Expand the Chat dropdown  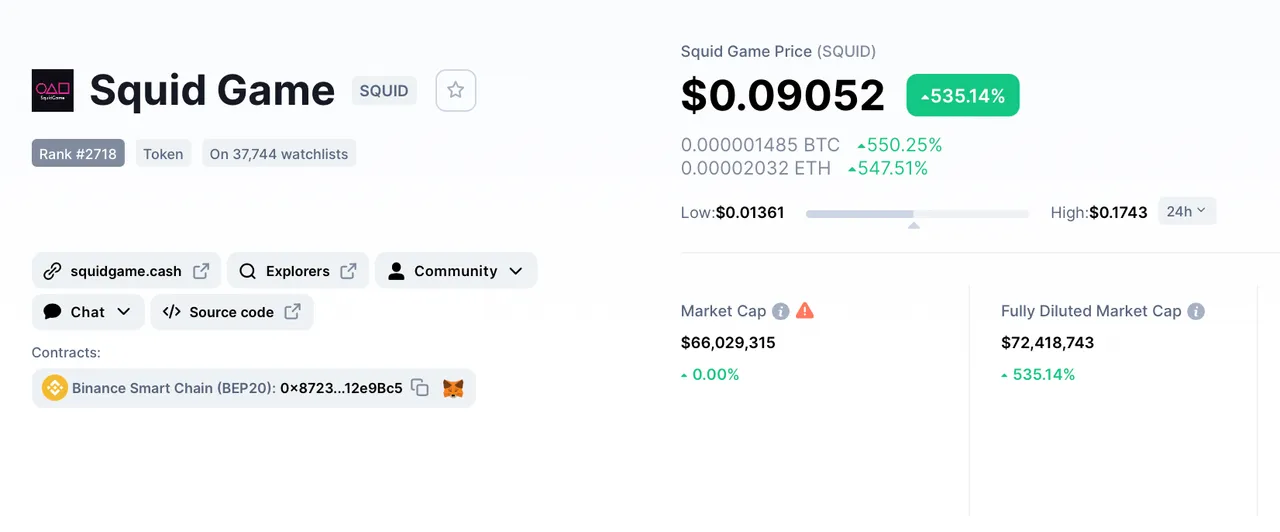[88, 312]
